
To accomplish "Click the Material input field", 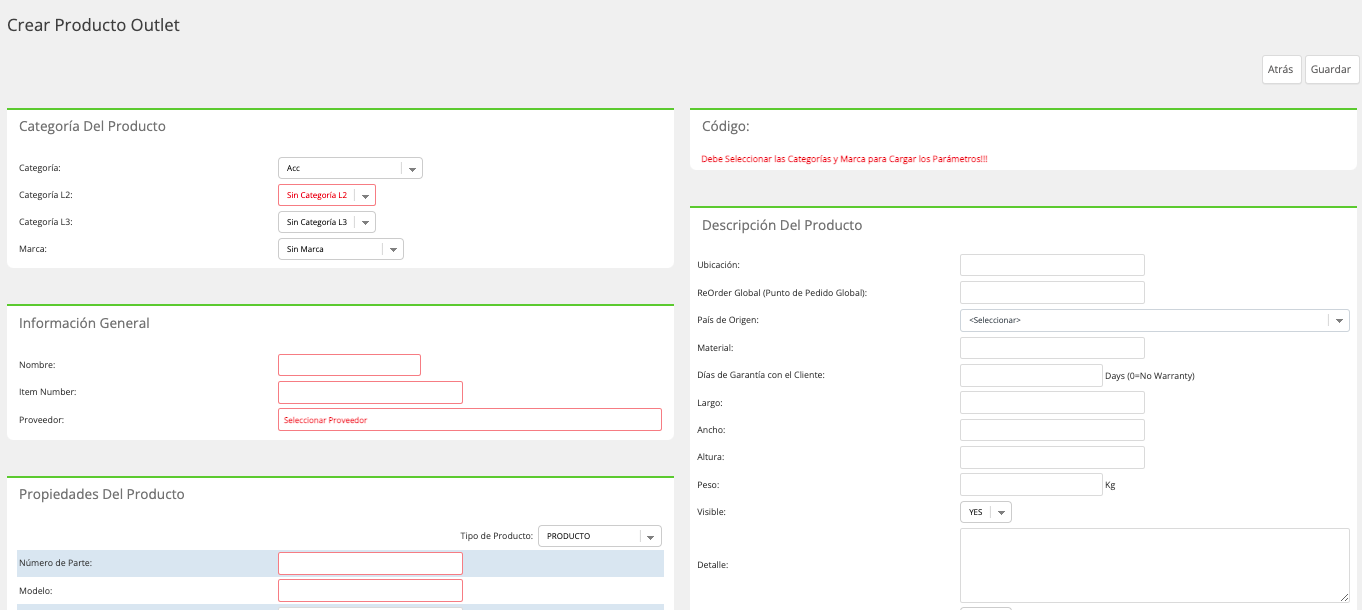I will tap(1052, 348).
